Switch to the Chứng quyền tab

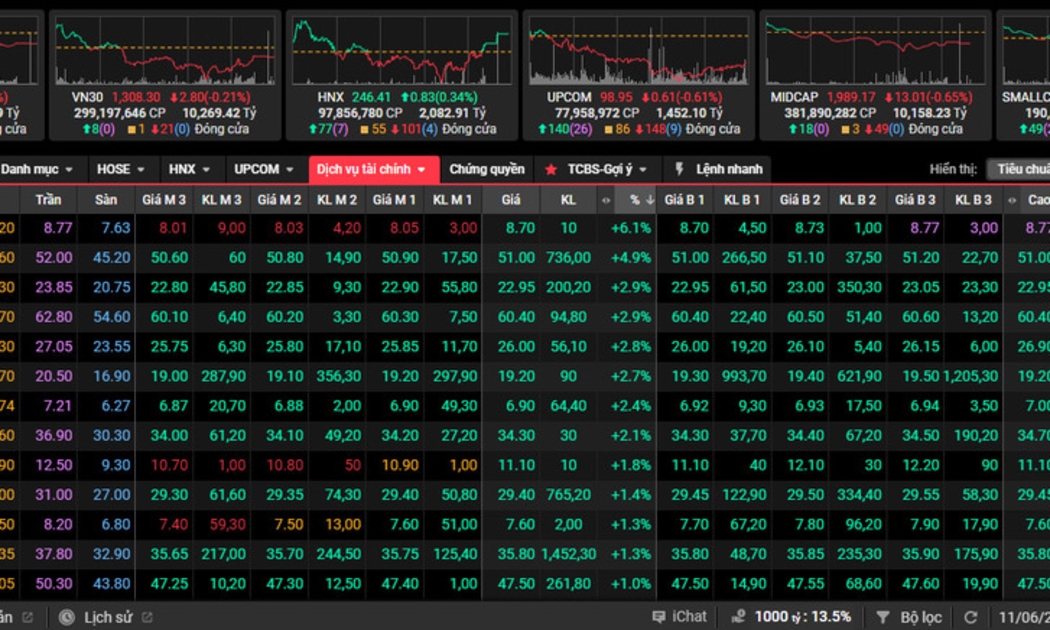click(x=486, y=170)
